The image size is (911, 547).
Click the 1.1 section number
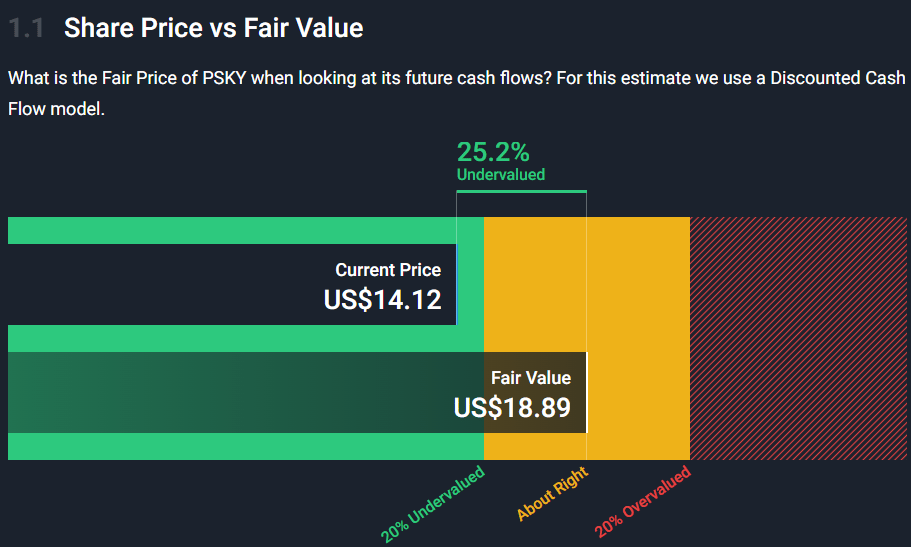coord(26,28)
